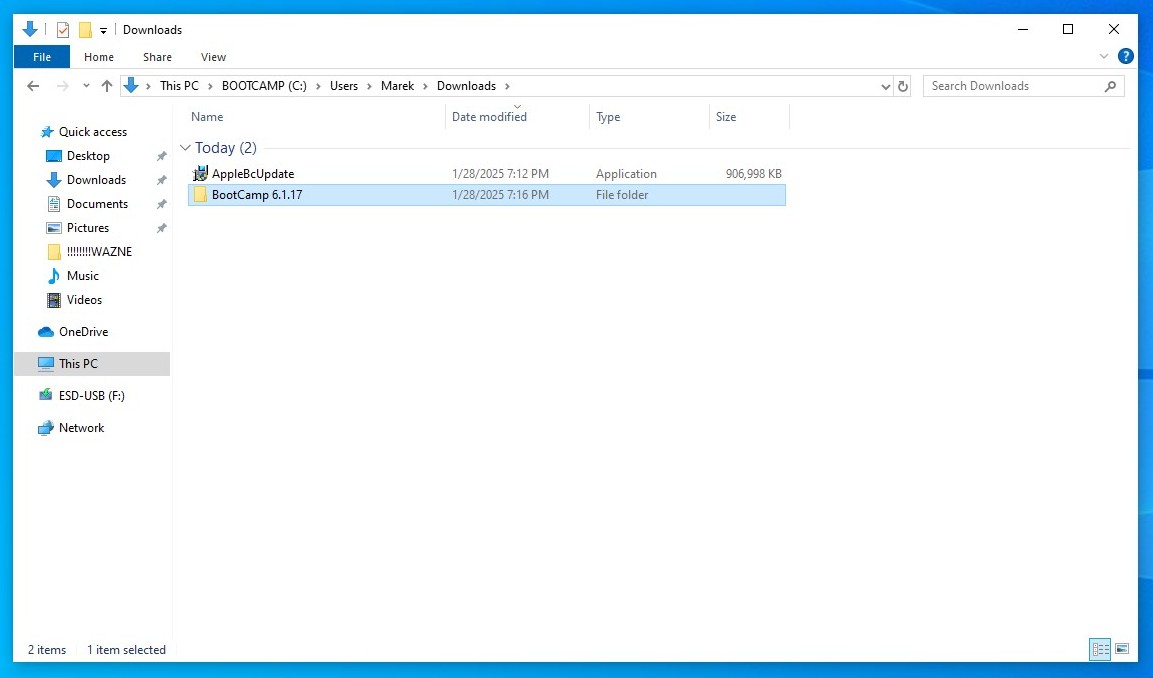Open the Help question mark icon
This screenshot has height=678, width=1153.
coord(1125,57)
